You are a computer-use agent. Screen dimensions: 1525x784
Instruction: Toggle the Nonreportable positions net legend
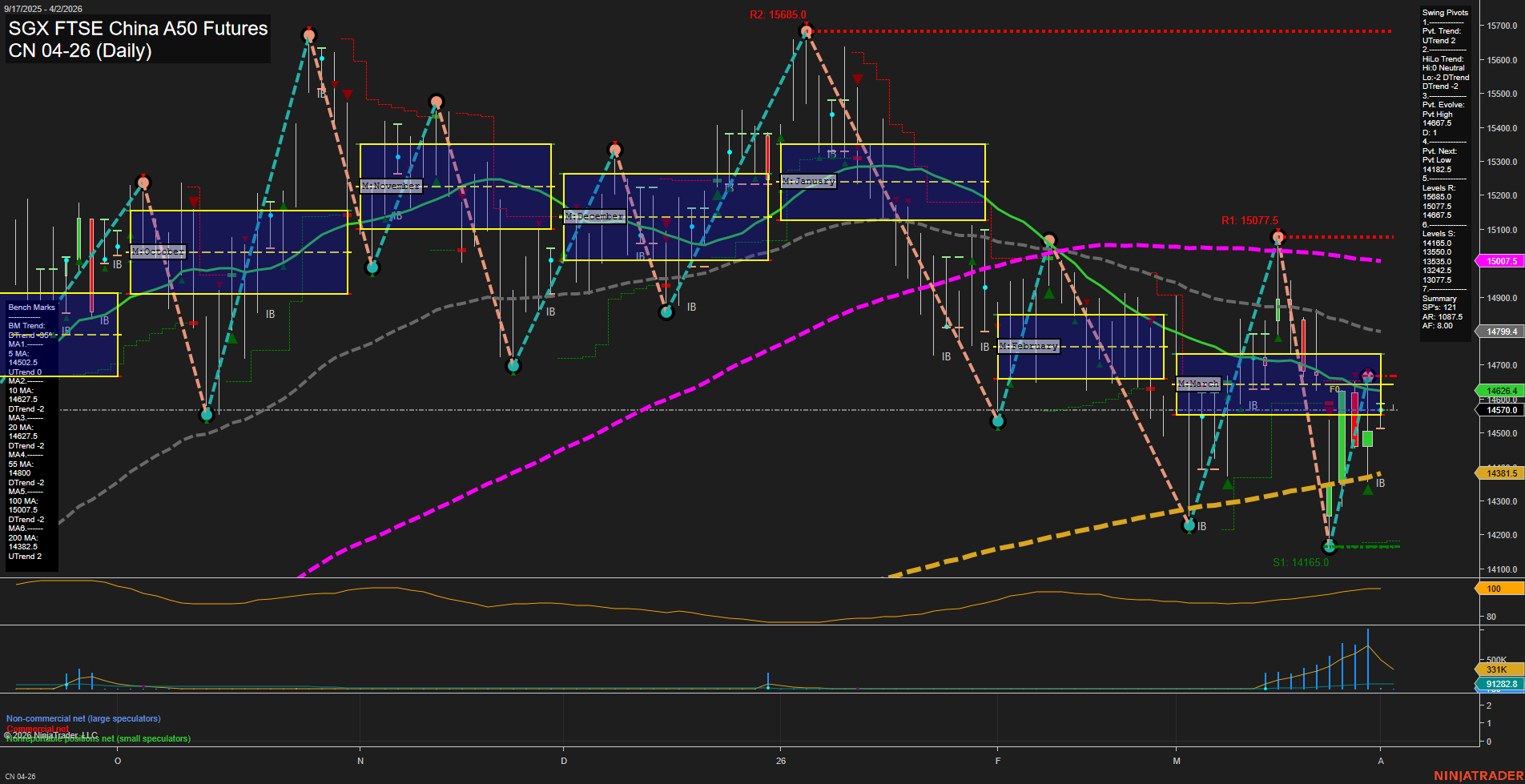96,738
